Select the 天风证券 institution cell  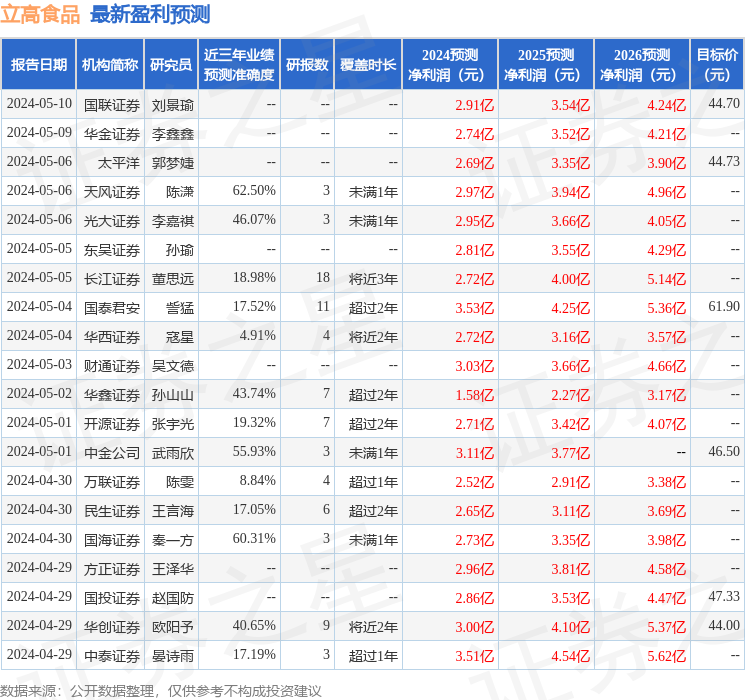pos(112,192)
